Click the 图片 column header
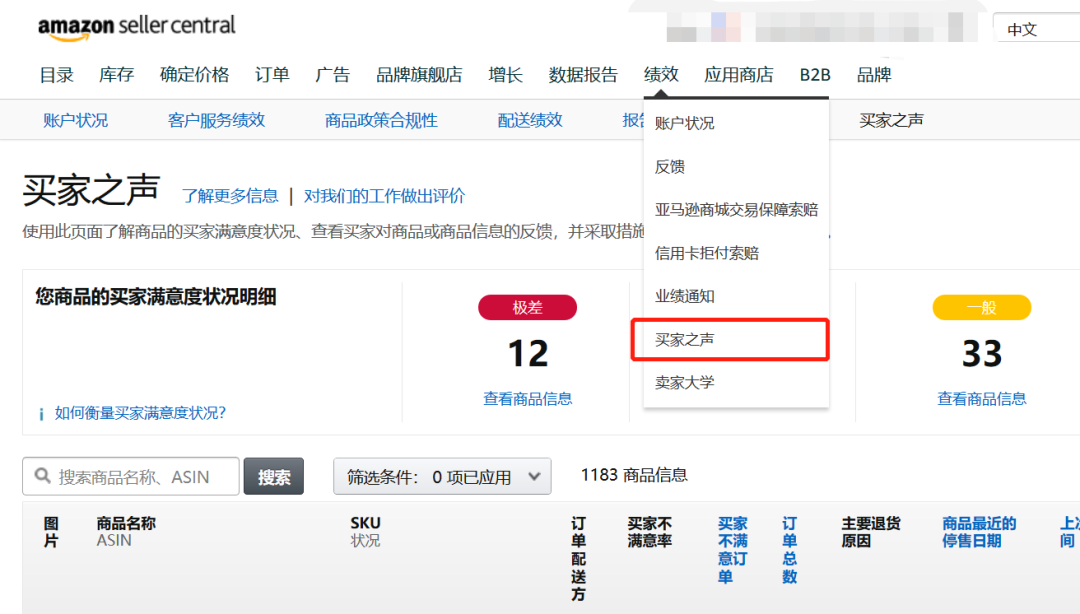The width and height of the screenshot is (1080, 614). tap(51, 532)
